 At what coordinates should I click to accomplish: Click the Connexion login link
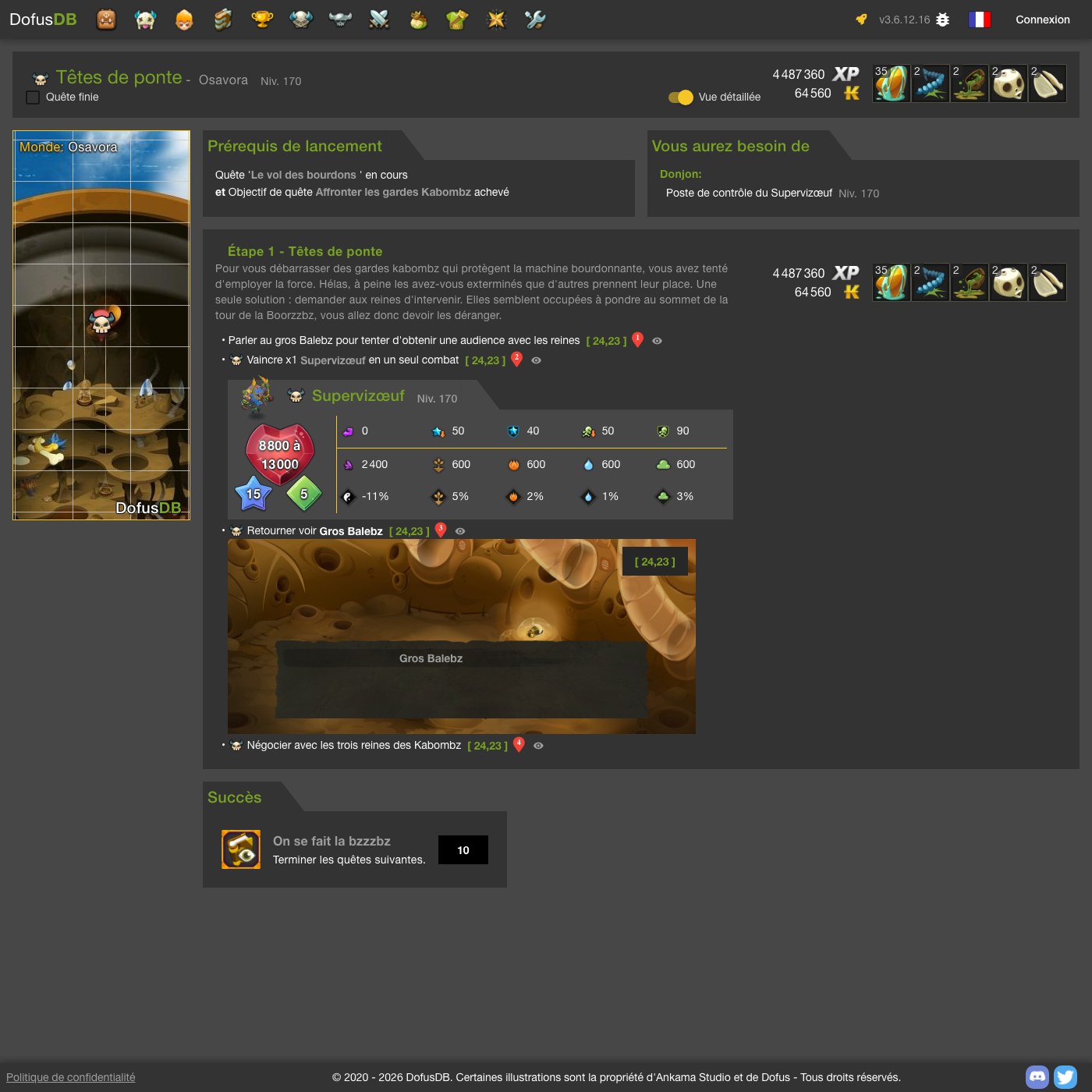click(x=1043, y=19)
